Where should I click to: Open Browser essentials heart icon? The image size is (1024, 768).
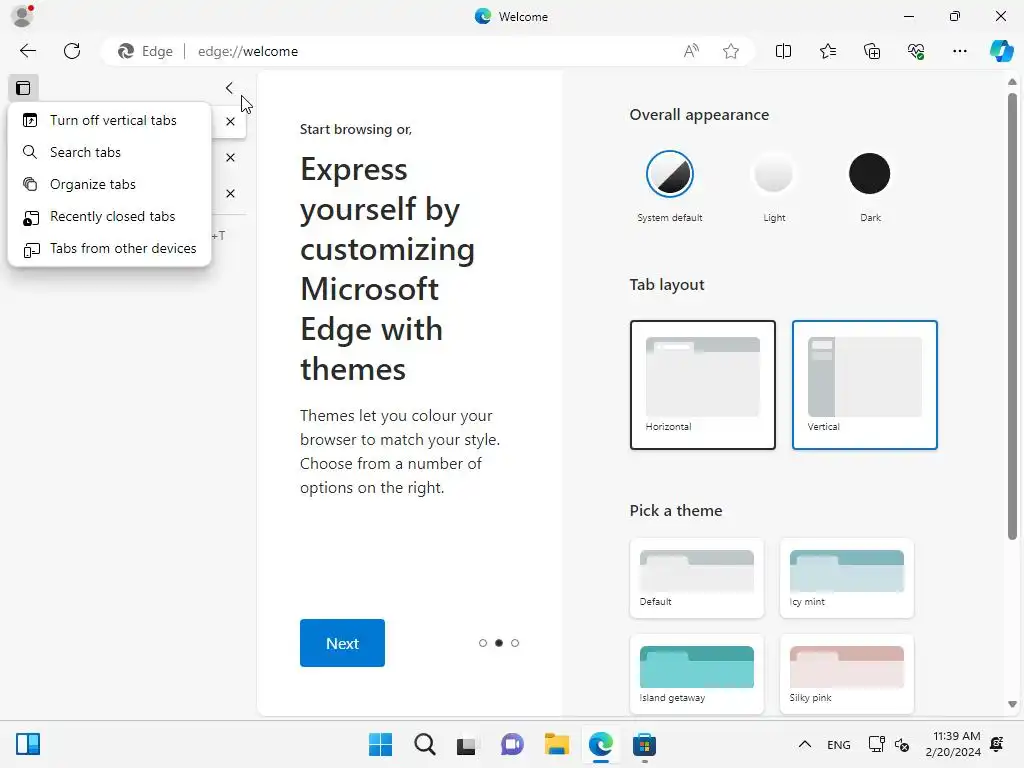click(x=916, y=51)
